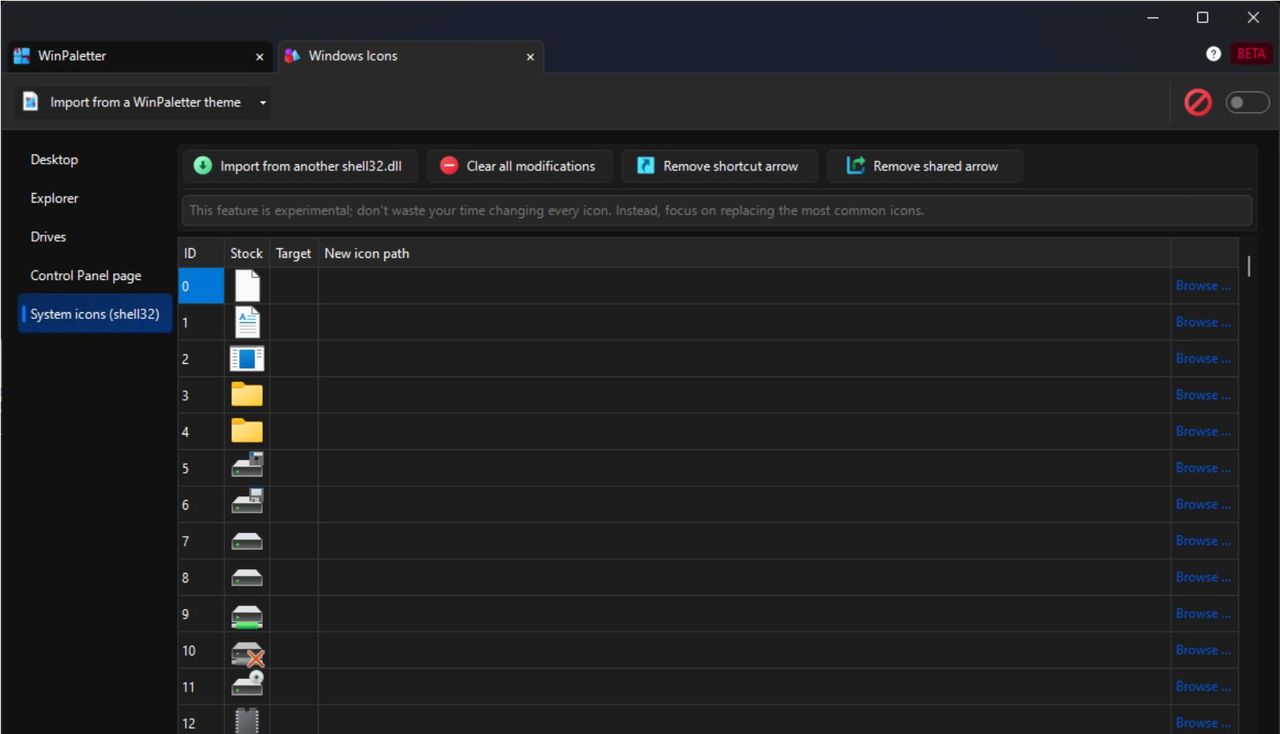
Task: Switch to the WinPaletter tab
Action: (72, 56)
